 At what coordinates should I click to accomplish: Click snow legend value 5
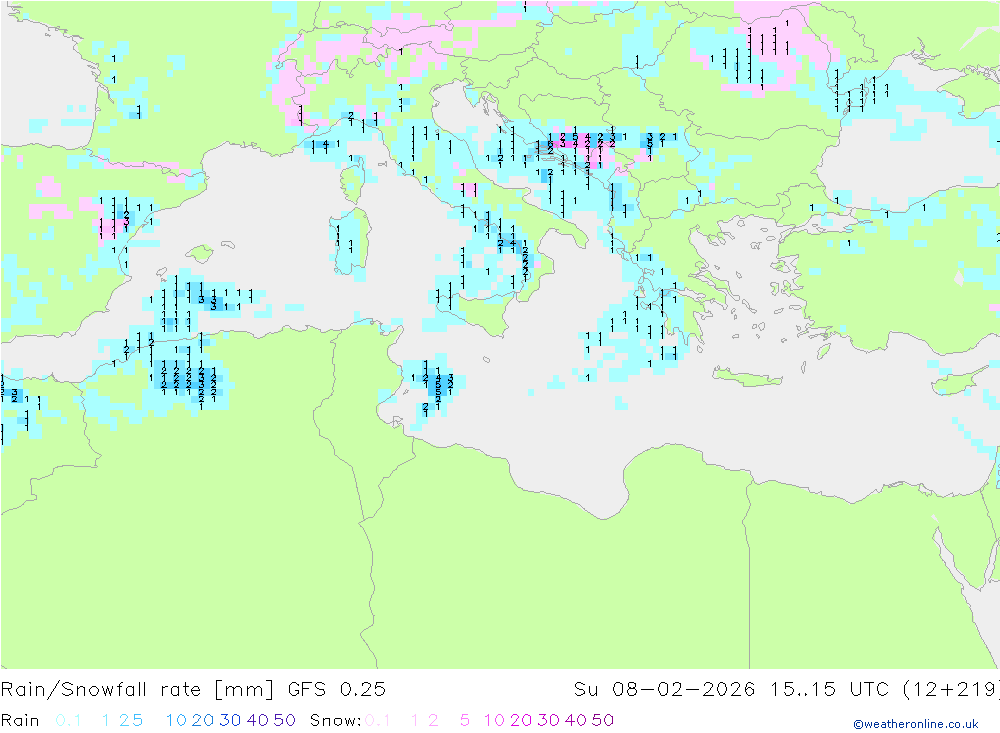coord(465,720)
